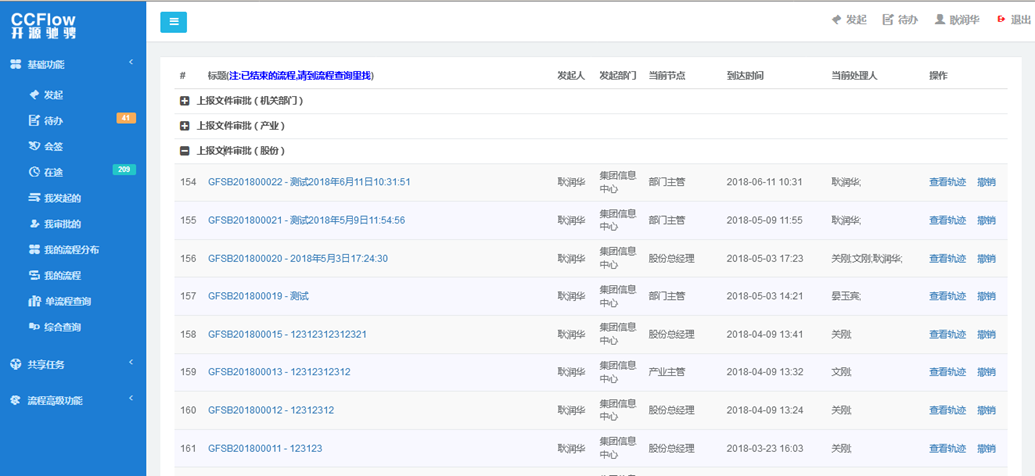
Task: Expand the 上报文件审批（产业）group
Action: pyautogui.click(x=184, y=126)
